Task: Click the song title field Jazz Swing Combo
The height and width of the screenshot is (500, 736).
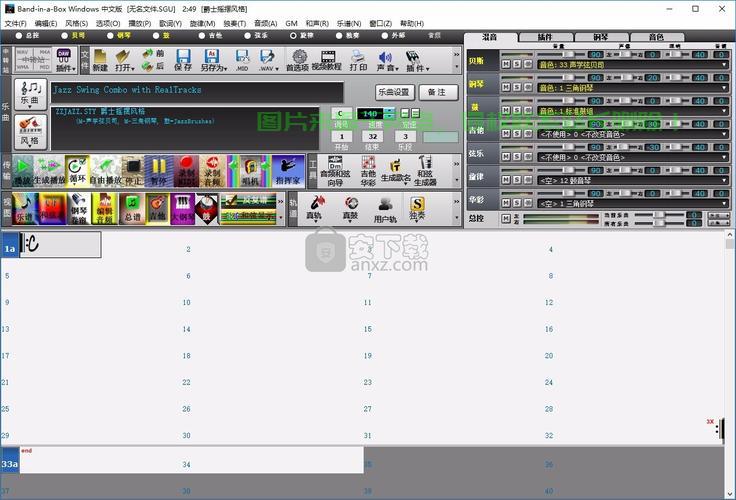Action: point(197,92)
